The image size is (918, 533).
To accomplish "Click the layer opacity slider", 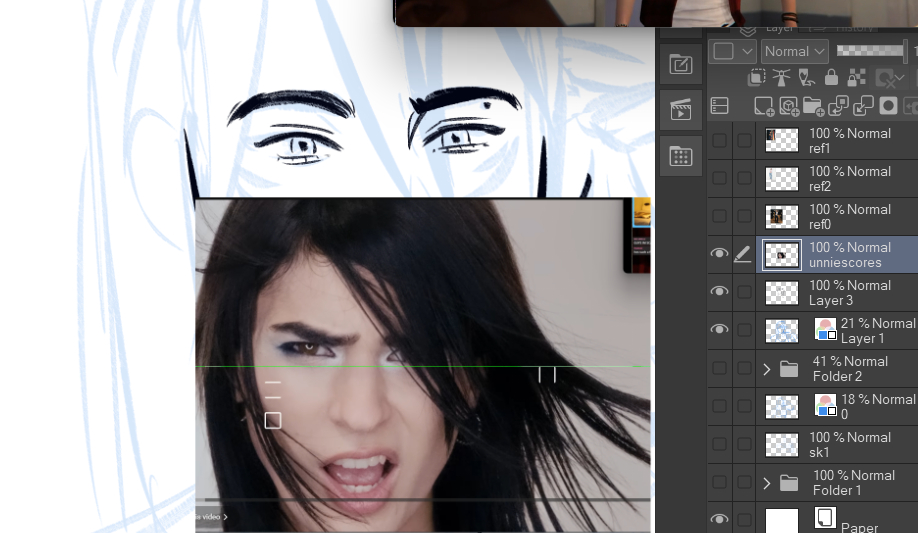I will tap(868, 51).
